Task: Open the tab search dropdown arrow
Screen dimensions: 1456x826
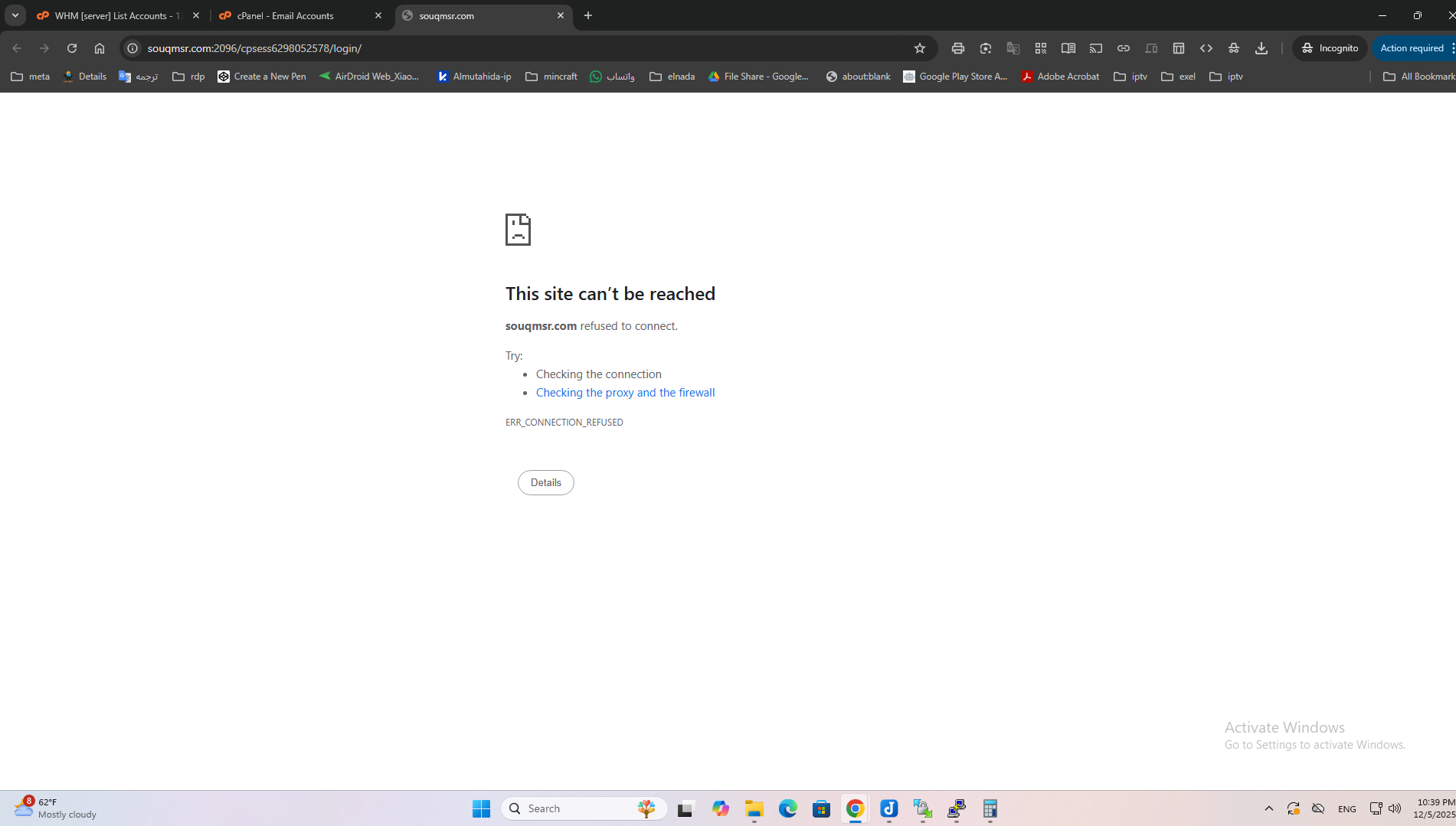Action: [x=15, y=15]
